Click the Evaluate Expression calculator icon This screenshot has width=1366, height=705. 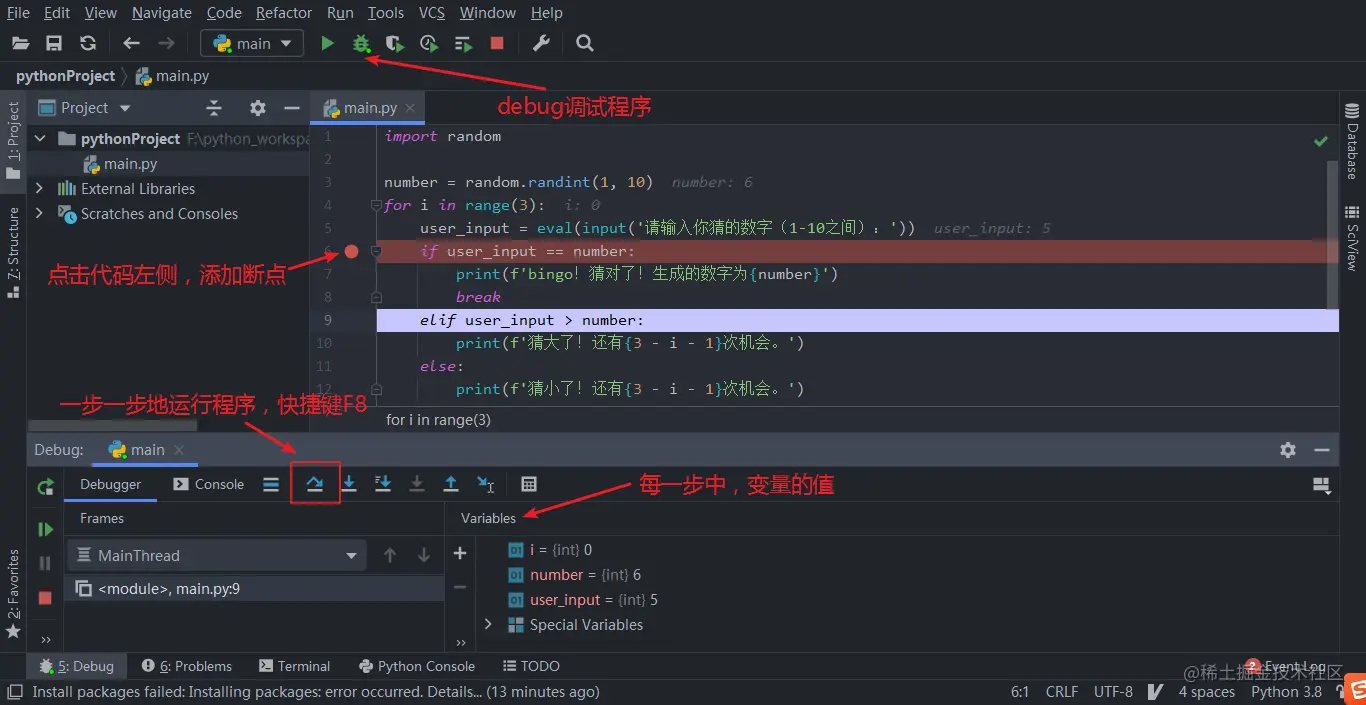pos(529,484)
